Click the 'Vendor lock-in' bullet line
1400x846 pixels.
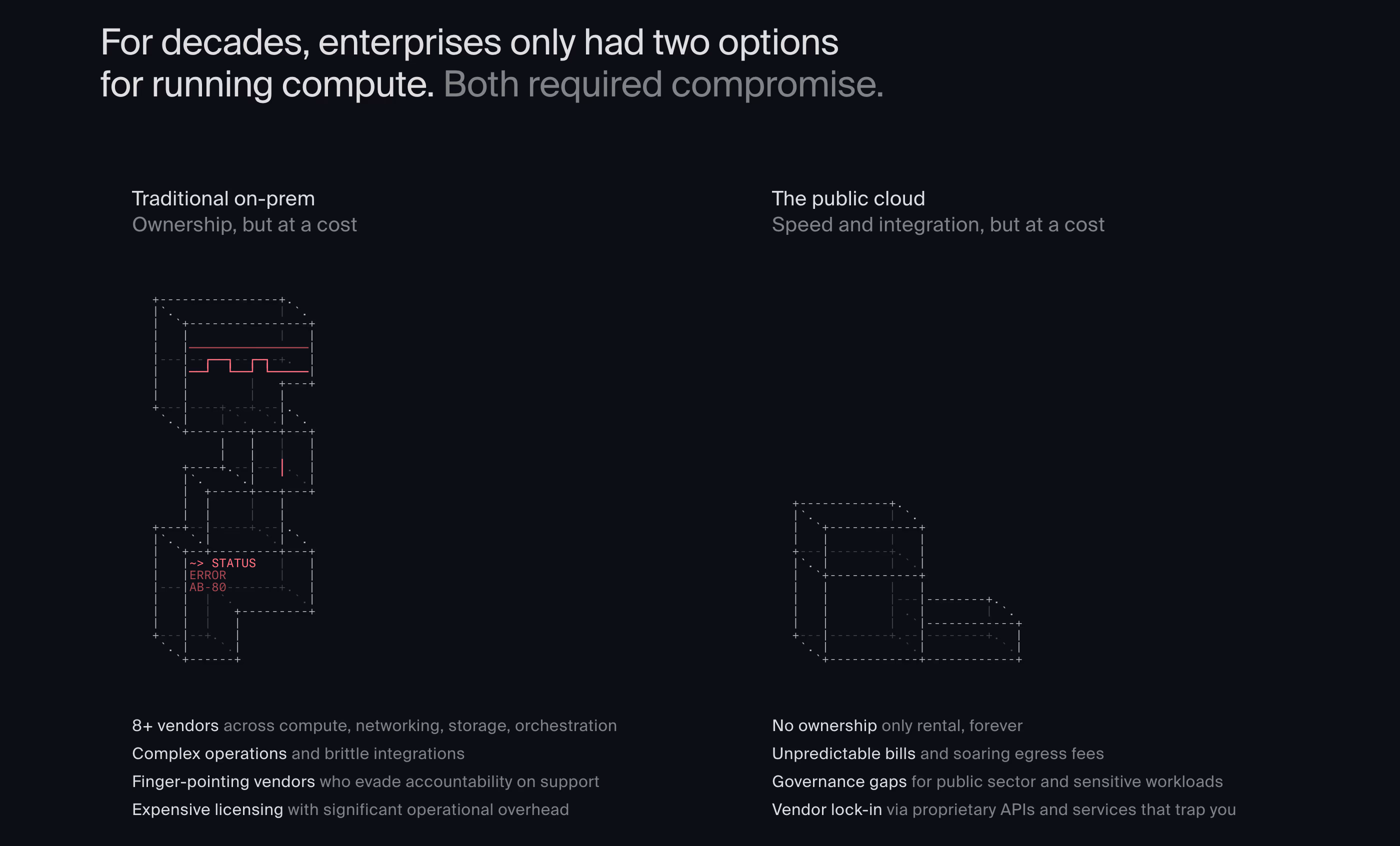(1004, 809)
